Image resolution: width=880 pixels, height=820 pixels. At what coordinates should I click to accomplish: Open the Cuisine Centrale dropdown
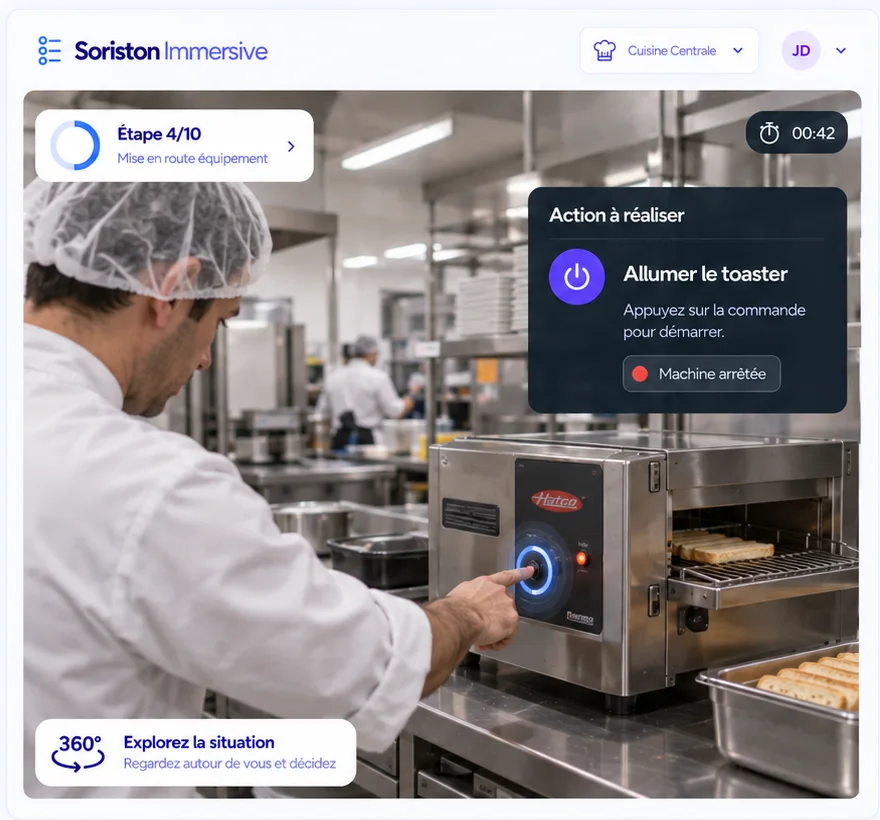pyautogui.click(x=669, y=51)
